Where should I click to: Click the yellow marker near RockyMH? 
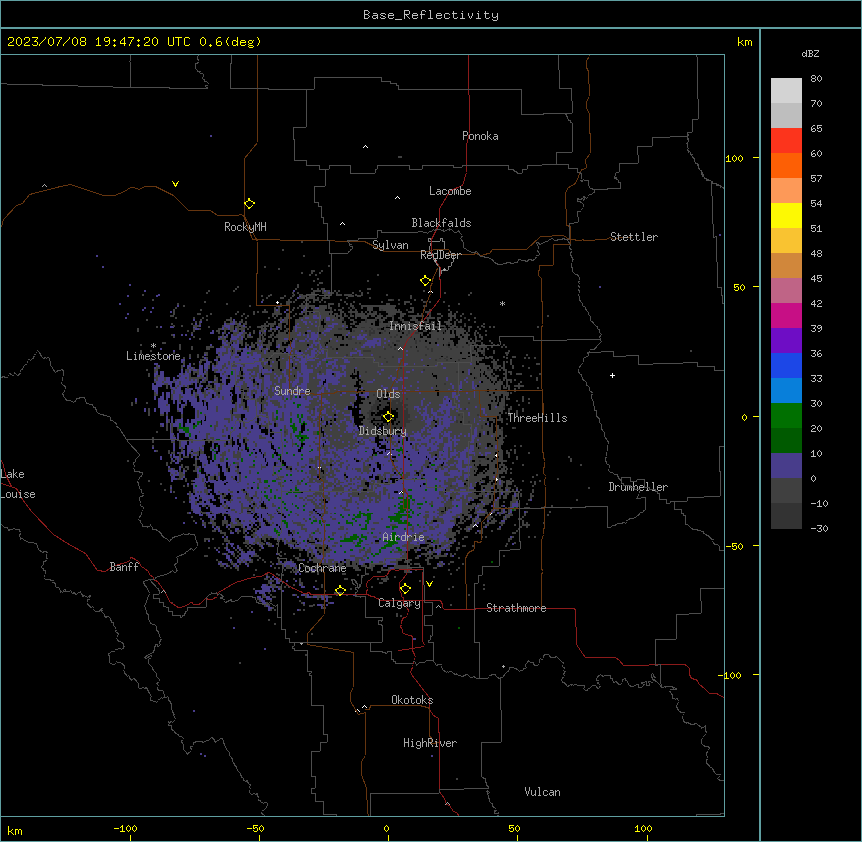[249, 203]
